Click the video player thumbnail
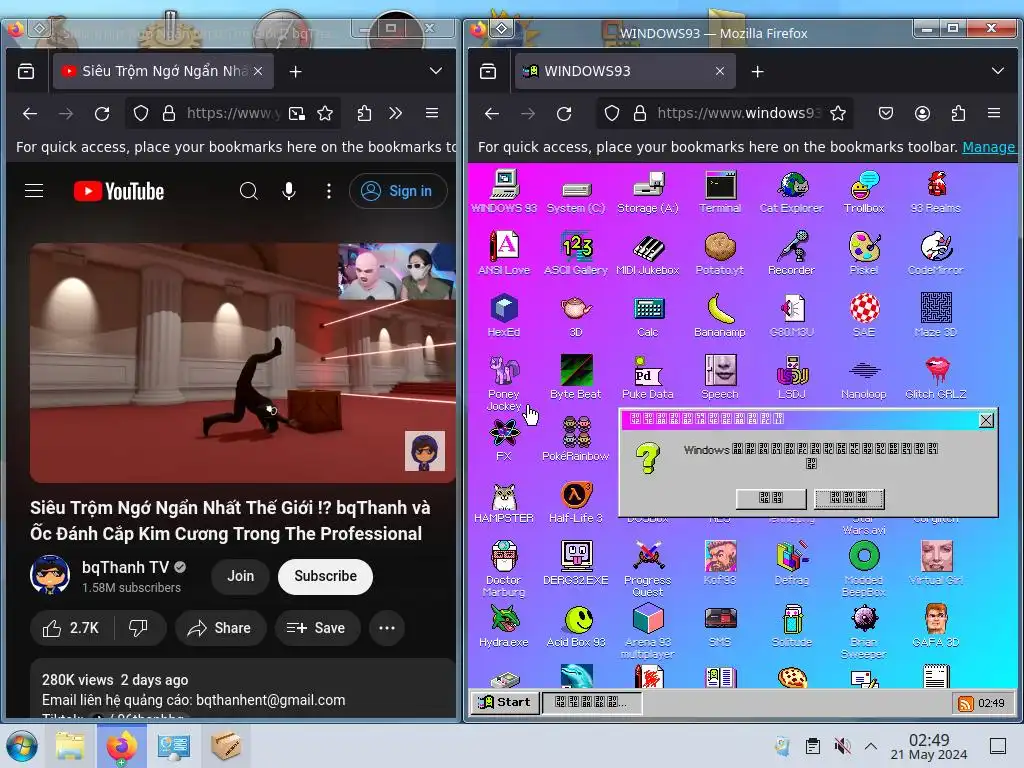The image size is (1024, 768). click(x=243, y=362)
